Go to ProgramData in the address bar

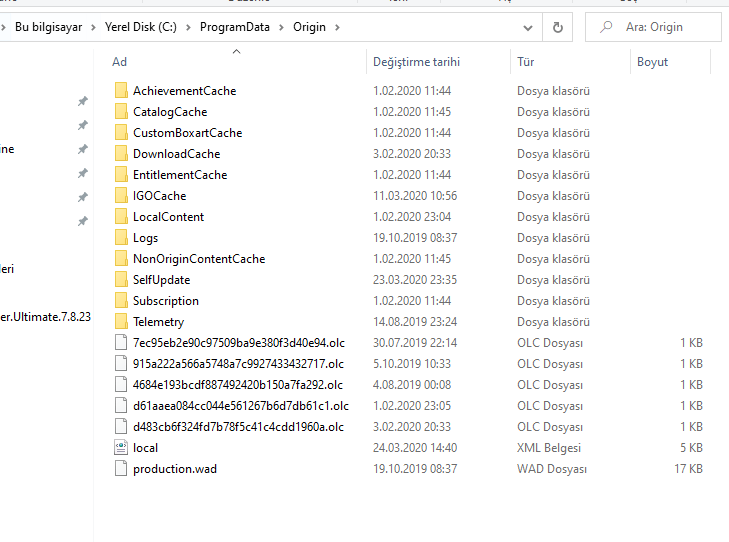[235, 27]
